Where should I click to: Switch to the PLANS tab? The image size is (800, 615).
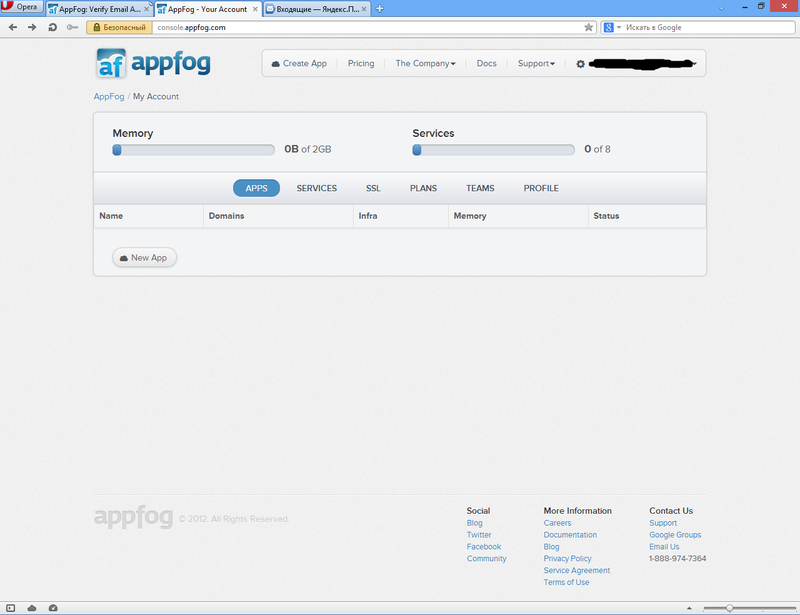pos(423,188)
